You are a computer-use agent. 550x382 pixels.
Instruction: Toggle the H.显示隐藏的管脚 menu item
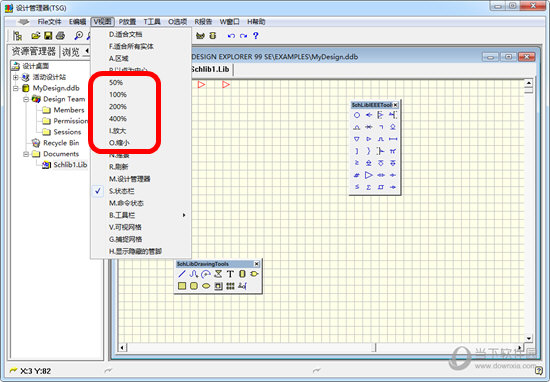point(141,252)
